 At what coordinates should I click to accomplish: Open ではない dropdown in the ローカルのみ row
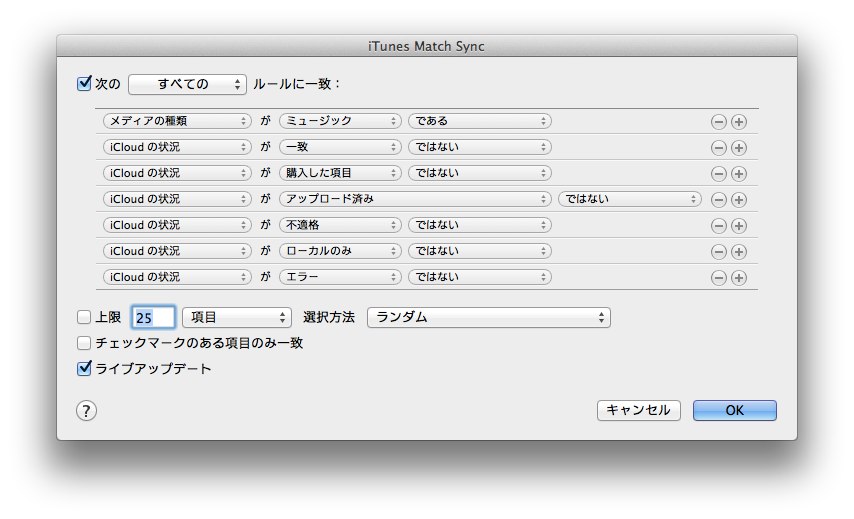(x=480, y=251)
